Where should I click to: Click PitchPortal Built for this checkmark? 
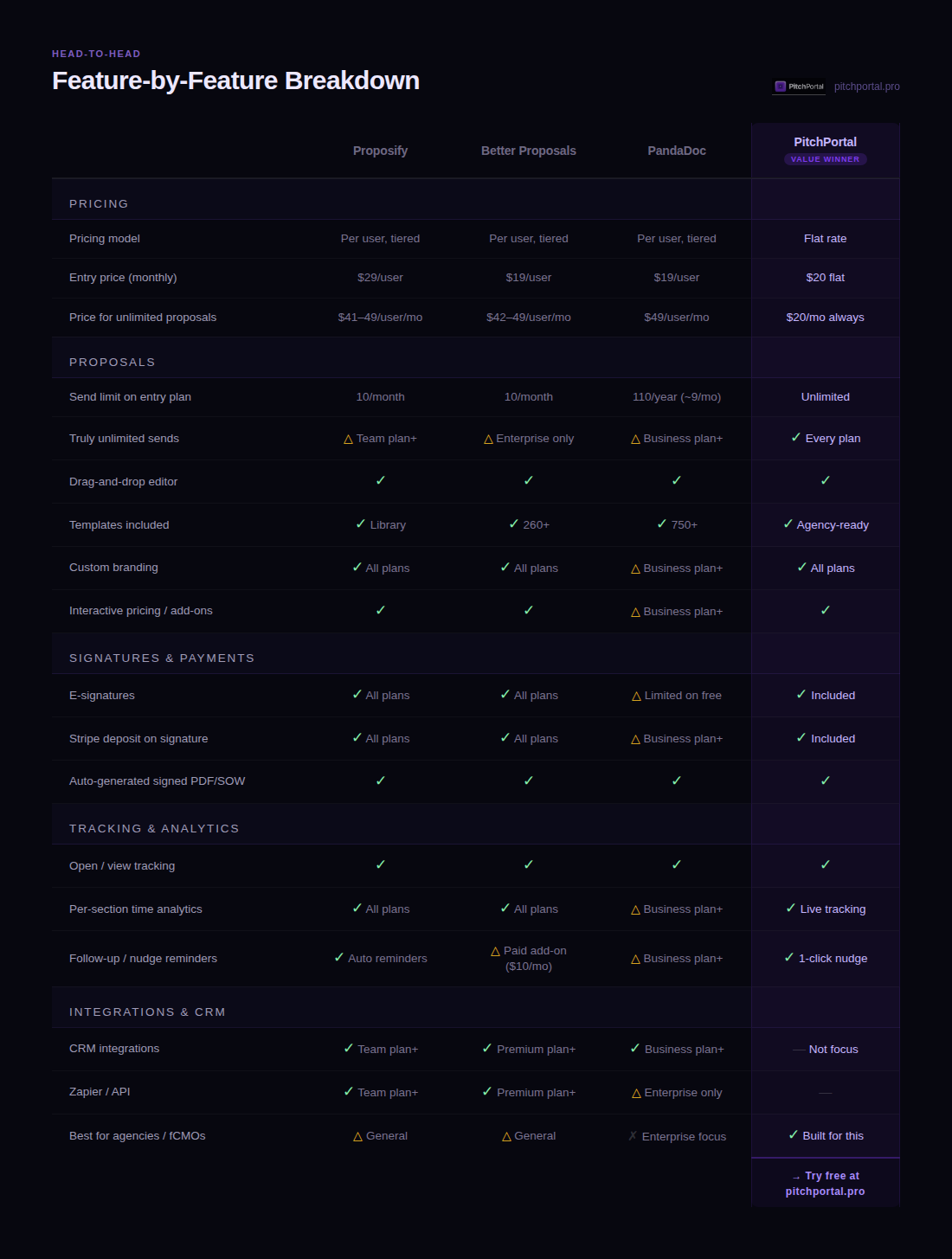point(794,1135)
